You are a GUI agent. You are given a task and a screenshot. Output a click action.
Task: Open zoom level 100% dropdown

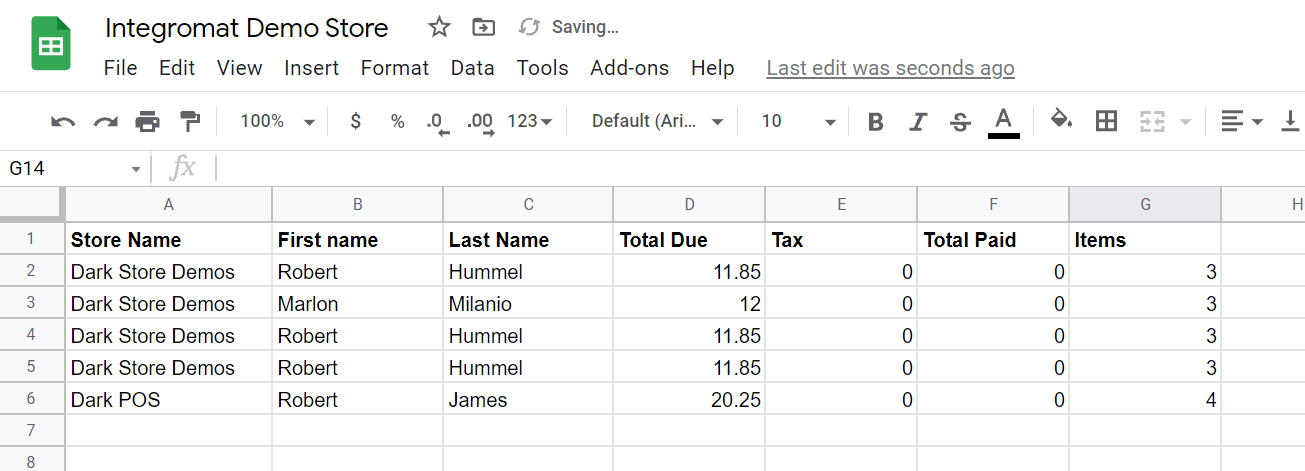278,122
